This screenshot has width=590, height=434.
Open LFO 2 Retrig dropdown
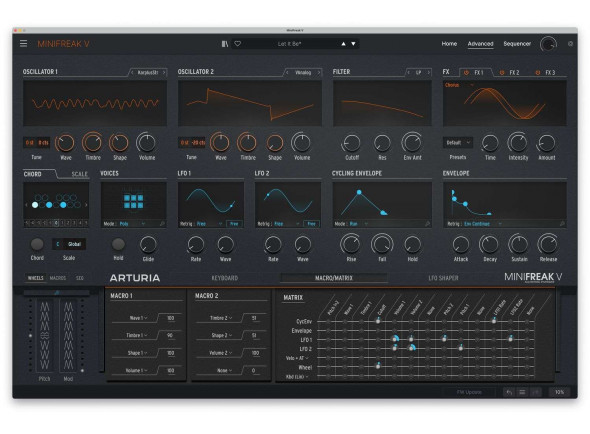[x=287, y=224]
